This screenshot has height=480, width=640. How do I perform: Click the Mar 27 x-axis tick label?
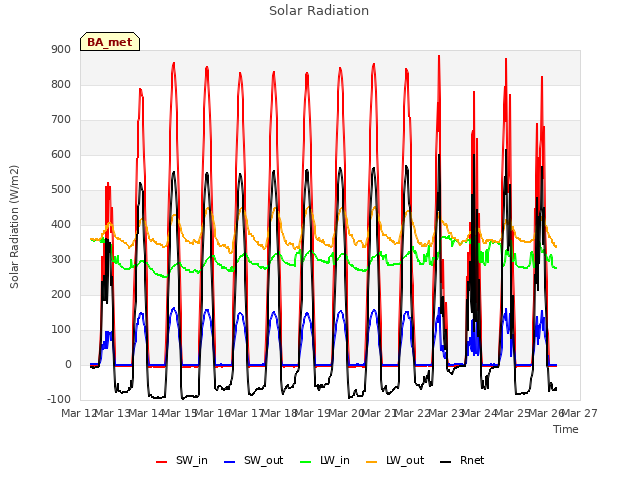coord(580,413)
